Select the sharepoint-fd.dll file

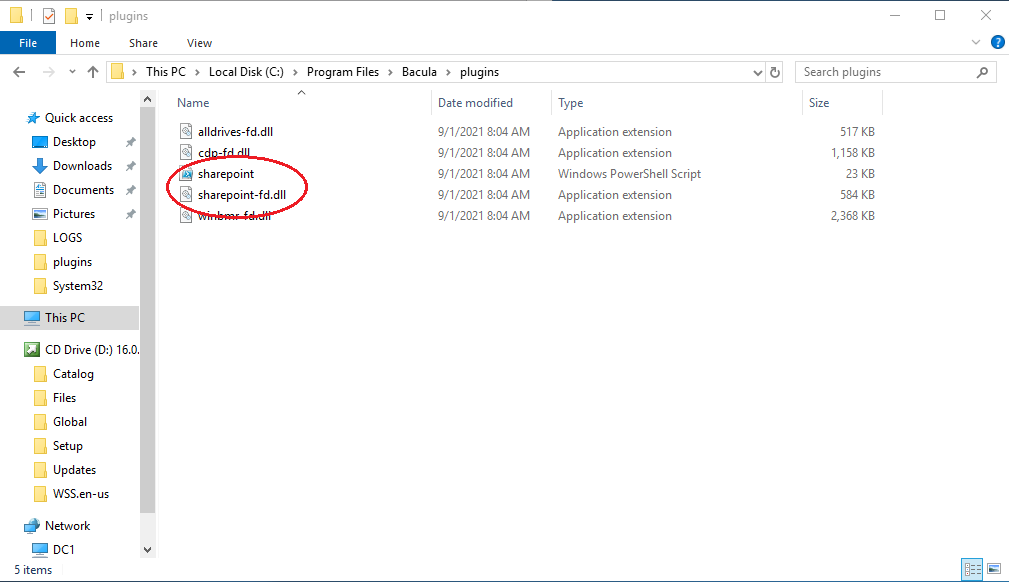[242, 195]
